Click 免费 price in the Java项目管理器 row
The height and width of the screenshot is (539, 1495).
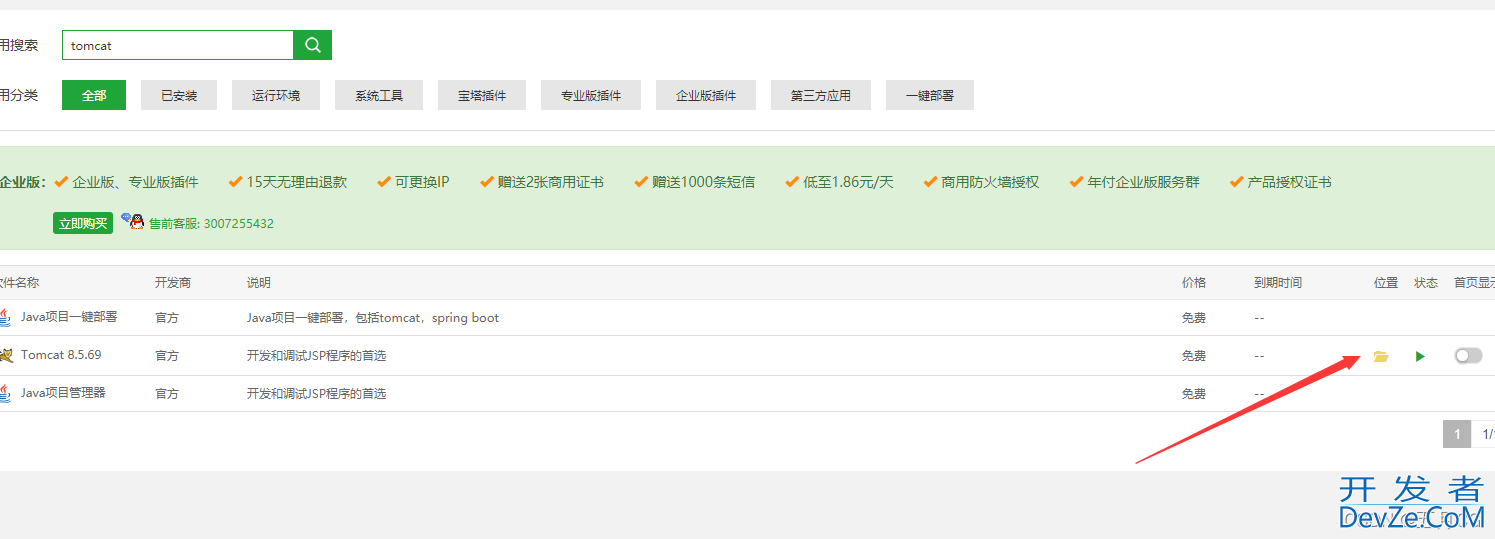tap(1194, 394)
